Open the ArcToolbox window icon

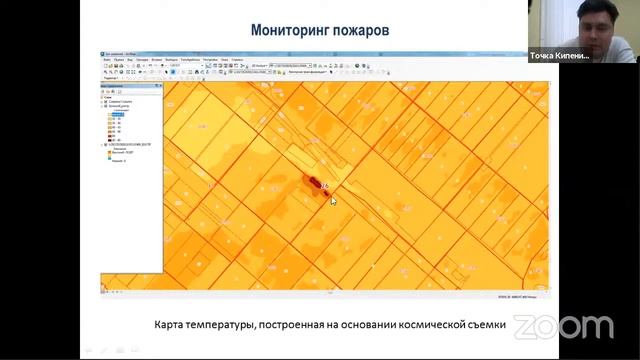pos(231,66)
